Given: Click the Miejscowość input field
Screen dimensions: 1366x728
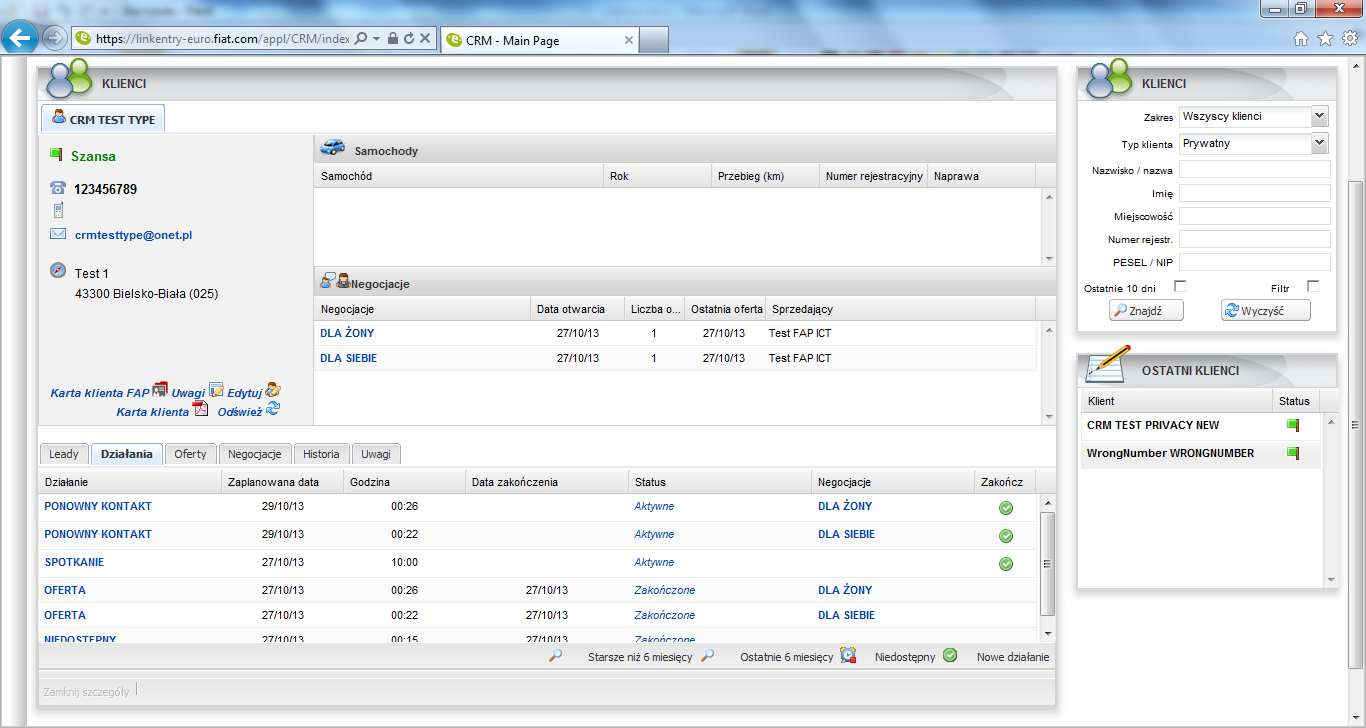Looking at the screenshot, I should tap(1255, 216).
